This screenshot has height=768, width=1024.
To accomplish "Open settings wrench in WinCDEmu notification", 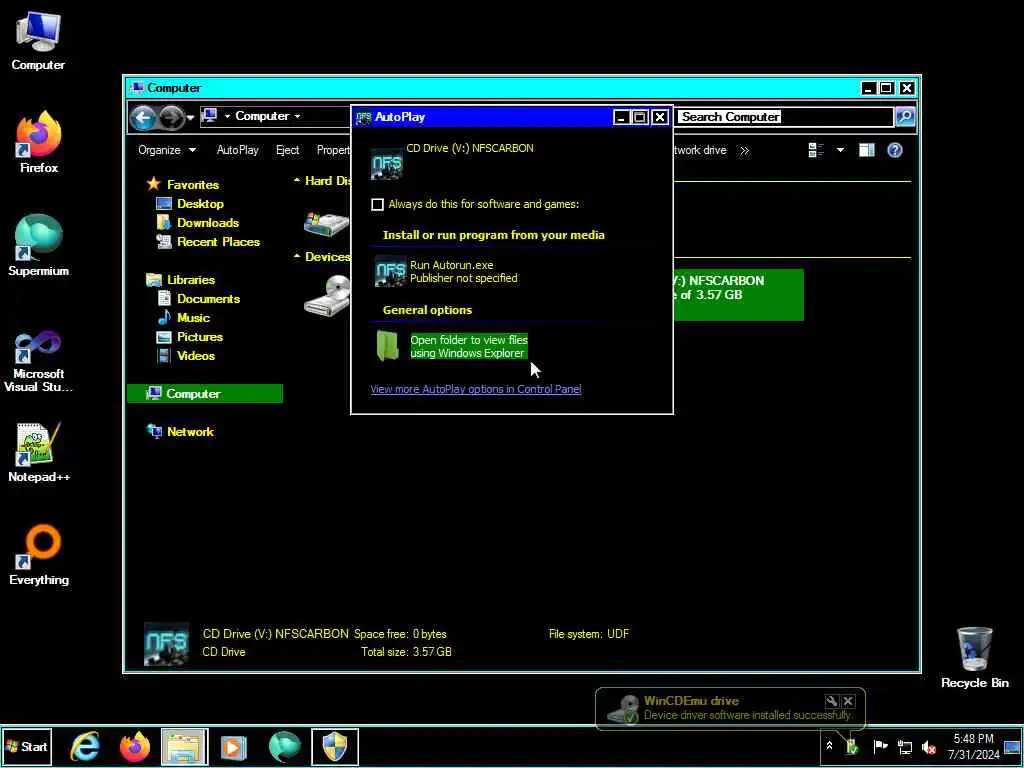I will coord(831,701).
